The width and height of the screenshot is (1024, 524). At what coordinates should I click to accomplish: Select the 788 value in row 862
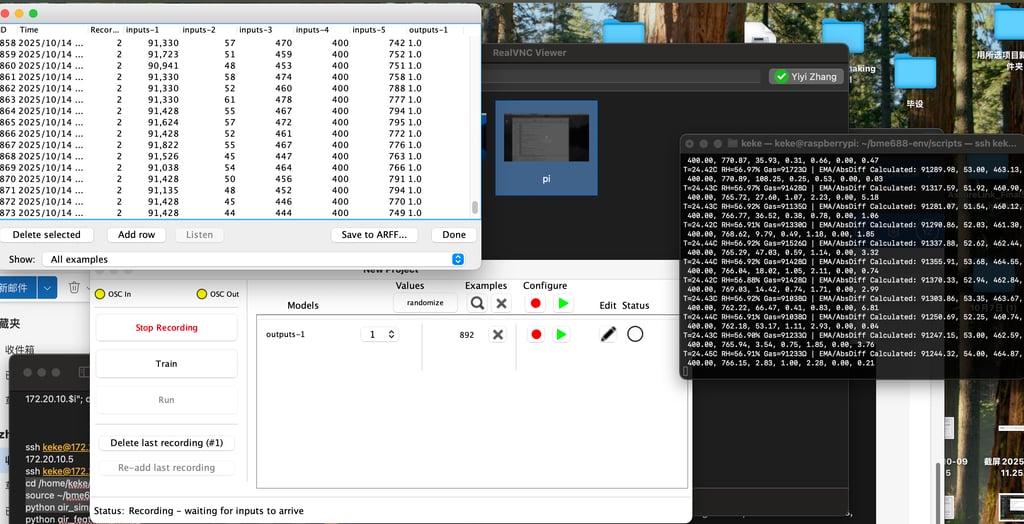coord(396,88)
